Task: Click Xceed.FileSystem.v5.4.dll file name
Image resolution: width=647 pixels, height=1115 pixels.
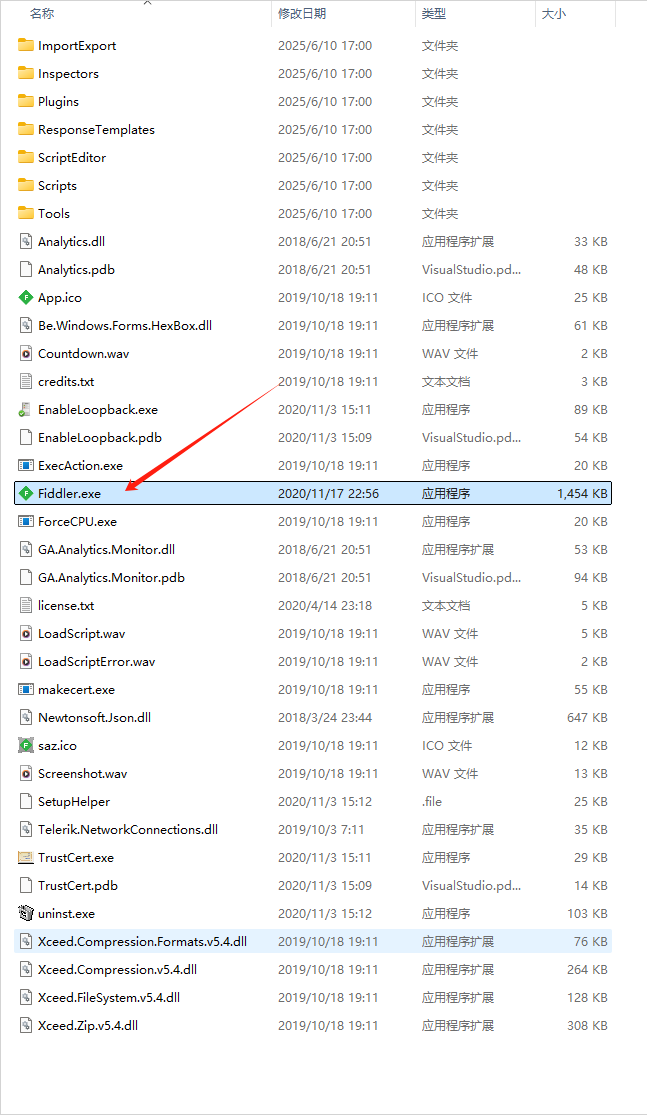Action: pos(109,998)
